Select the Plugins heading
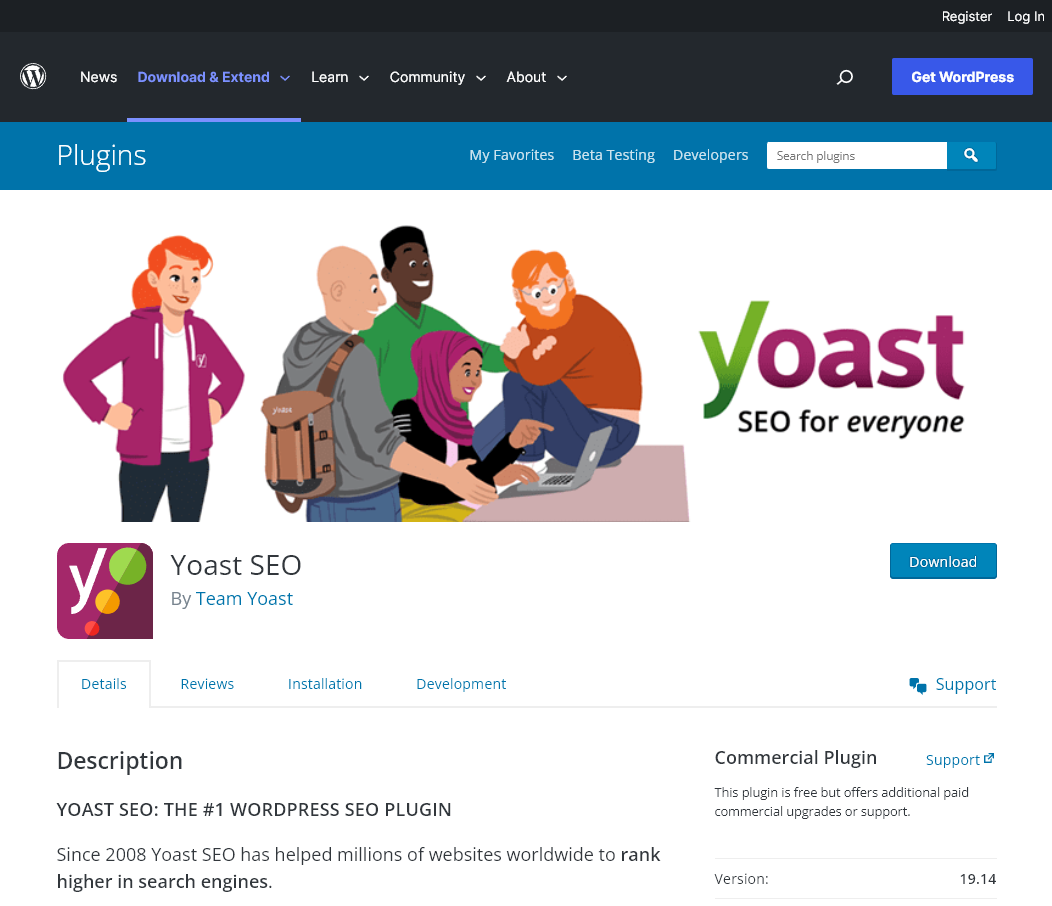Screen dimensions: 1052x906 click(x=101, y=155)
